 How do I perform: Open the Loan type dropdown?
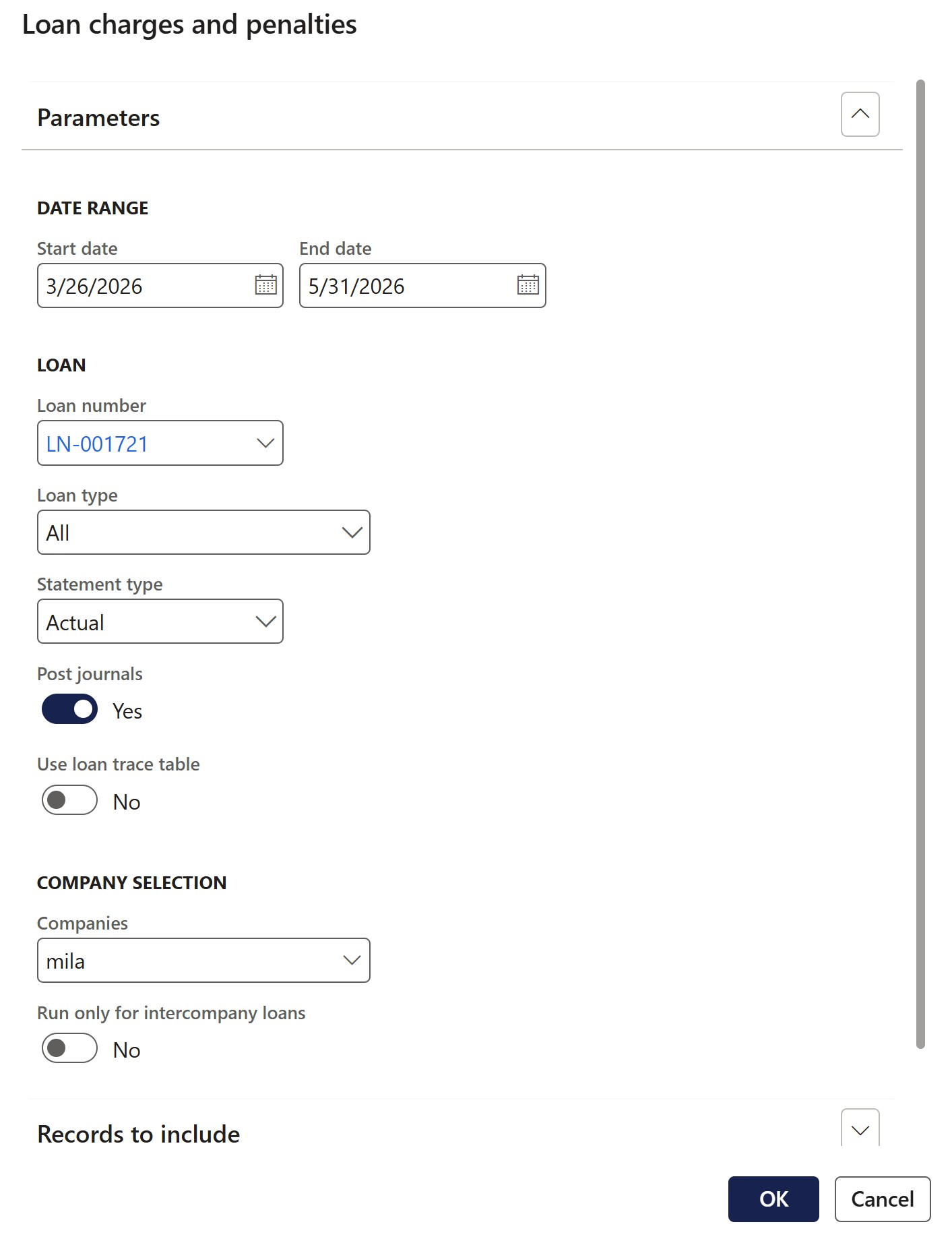pyautogui.click(x=352, y=533)
